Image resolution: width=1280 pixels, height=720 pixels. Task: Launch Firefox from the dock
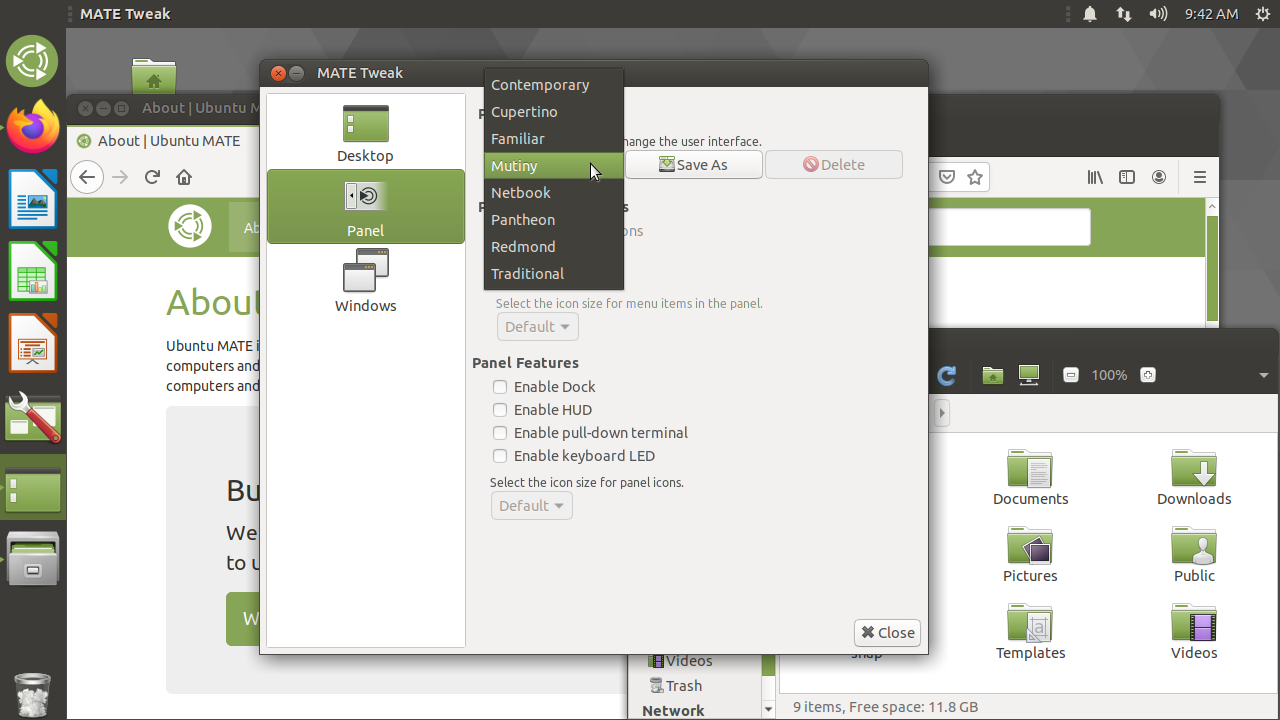tap(33, 127)
